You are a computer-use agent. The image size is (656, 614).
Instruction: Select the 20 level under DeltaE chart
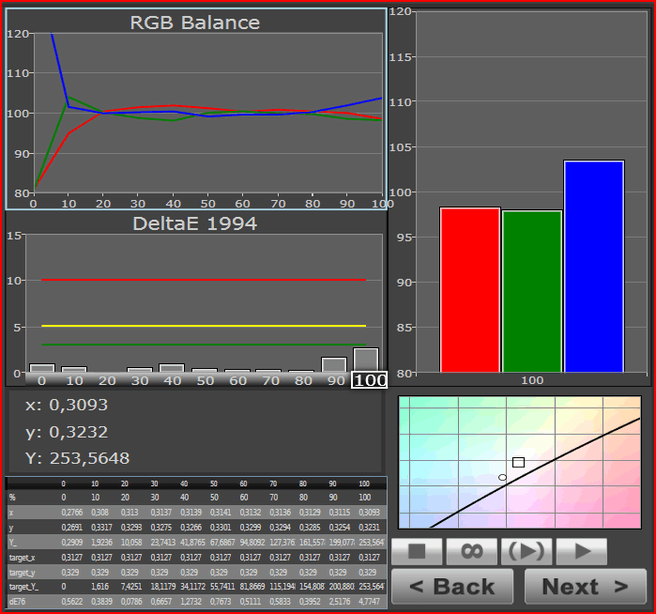pyautogui.click(x=107, y=381)
